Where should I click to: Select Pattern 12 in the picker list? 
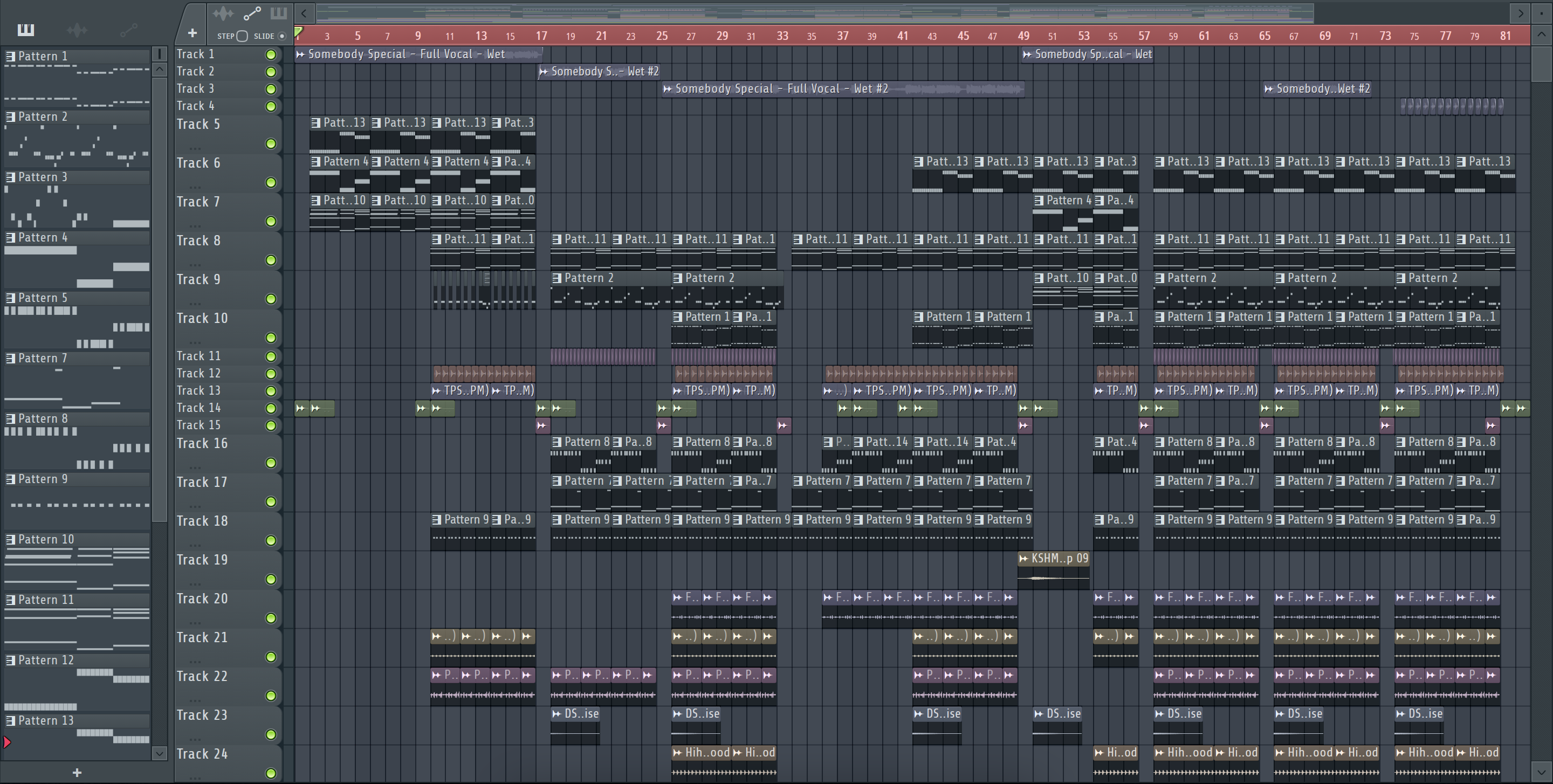coord(77,661)
